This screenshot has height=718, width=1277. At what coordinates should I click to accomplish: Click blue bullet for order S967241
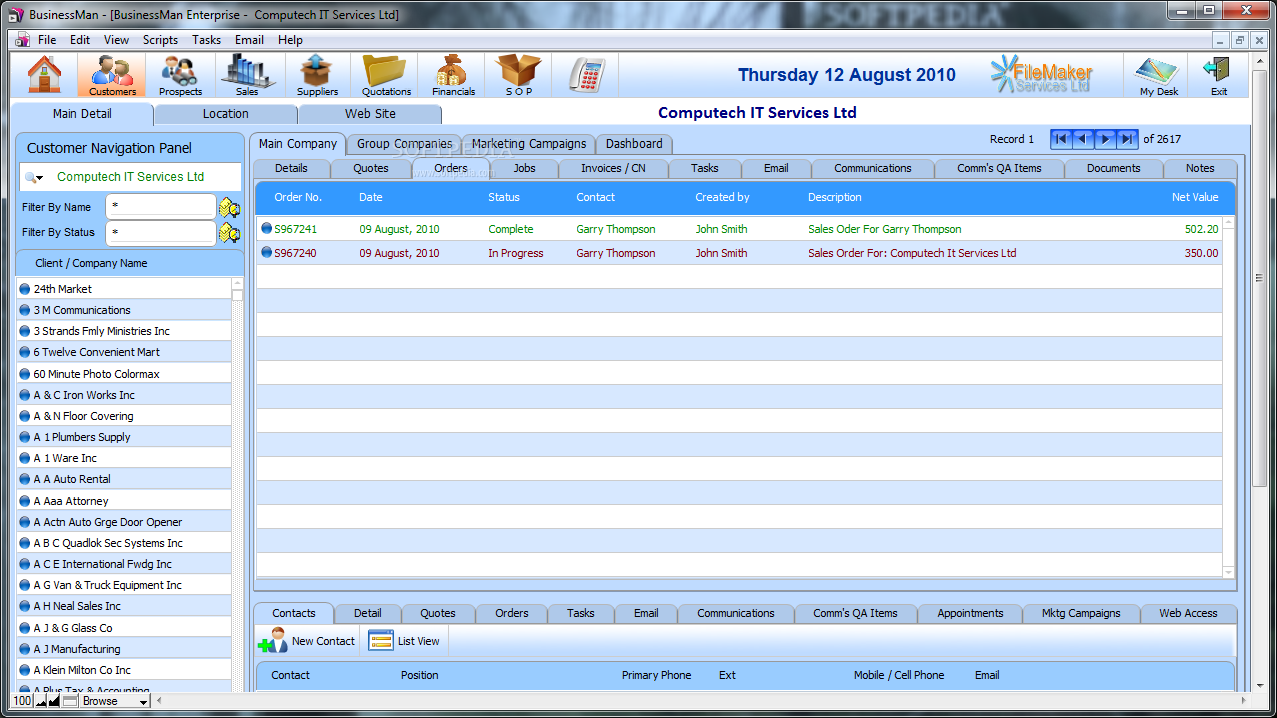point(267,228)
